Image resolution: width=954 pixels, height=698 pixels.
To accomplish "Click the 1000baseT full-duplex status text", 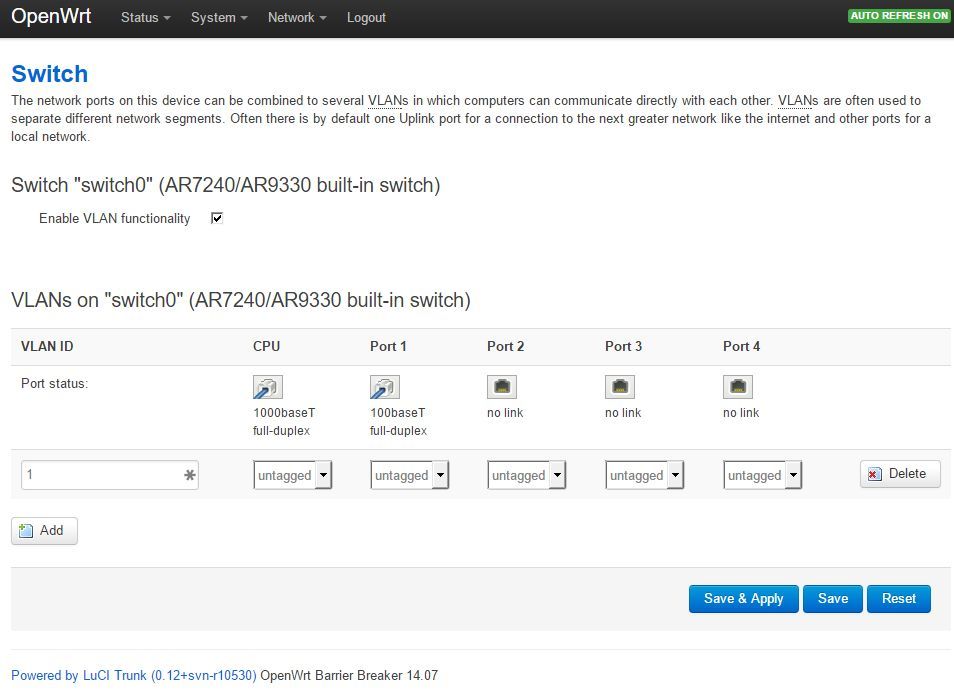I will (284, 422).
